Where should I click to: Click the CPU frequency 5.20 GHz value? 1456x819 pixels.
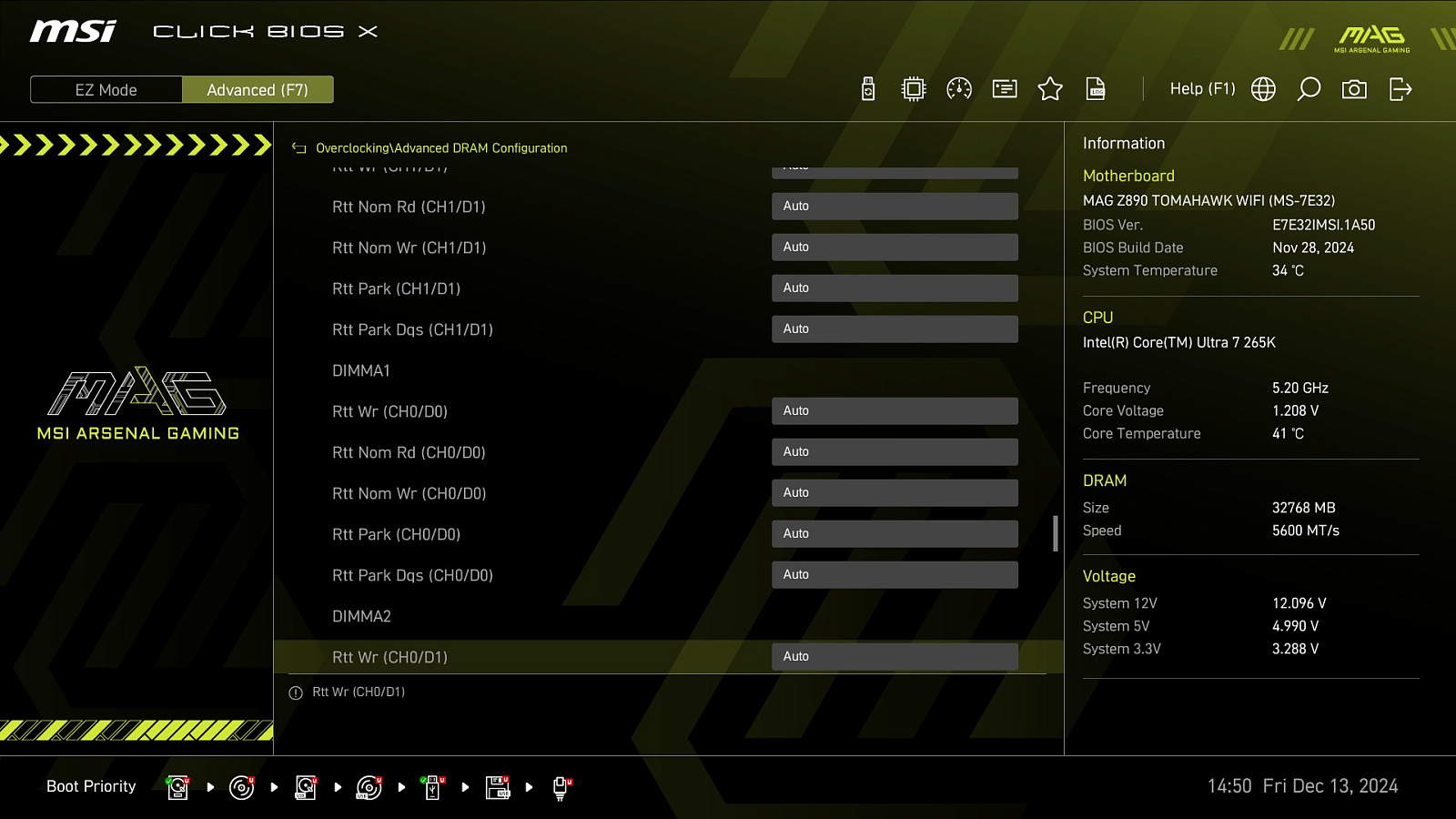tap(1300, 388)
